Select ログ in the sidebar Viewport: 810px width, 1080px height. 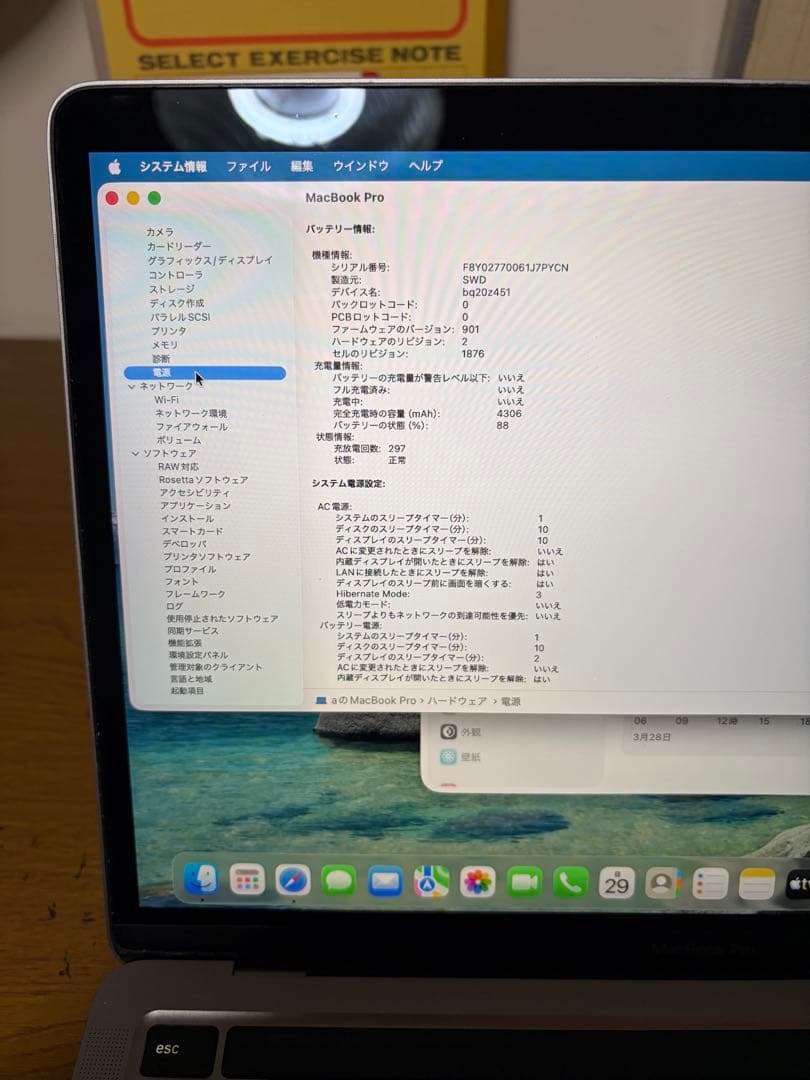(174, 606)
